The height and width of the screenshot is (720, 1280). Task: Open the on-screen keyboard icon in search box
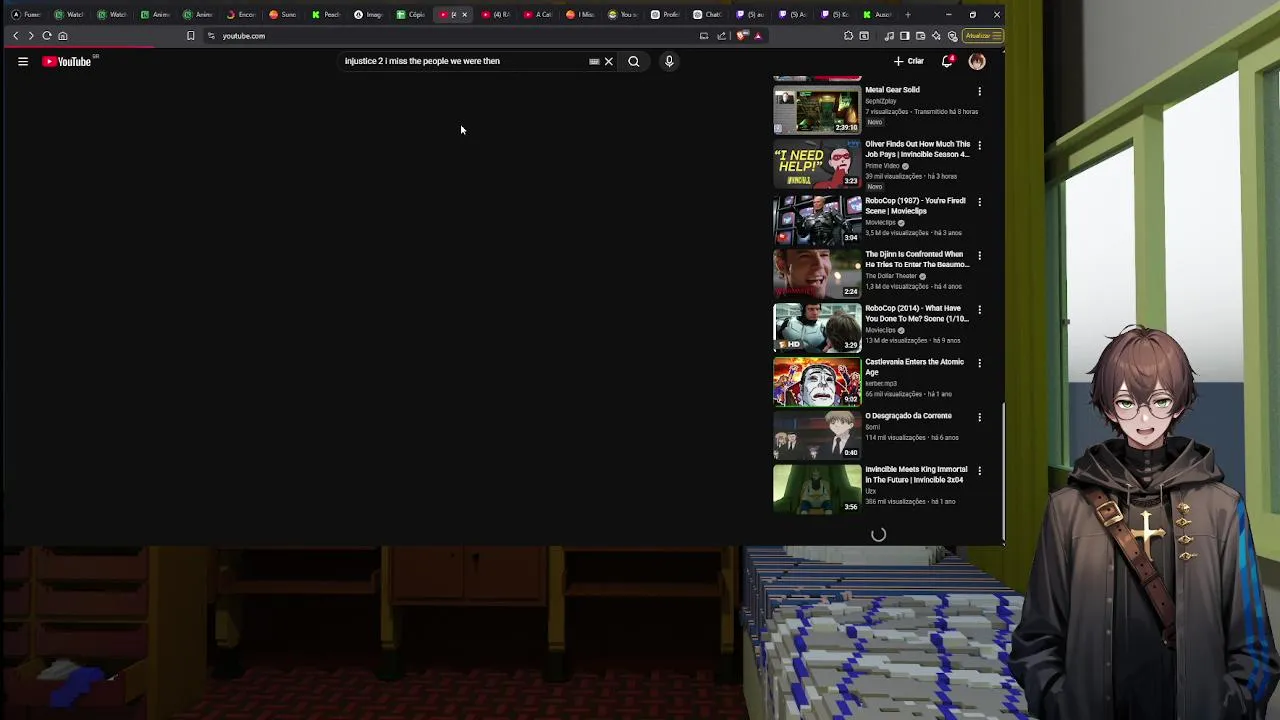[594, 62]
